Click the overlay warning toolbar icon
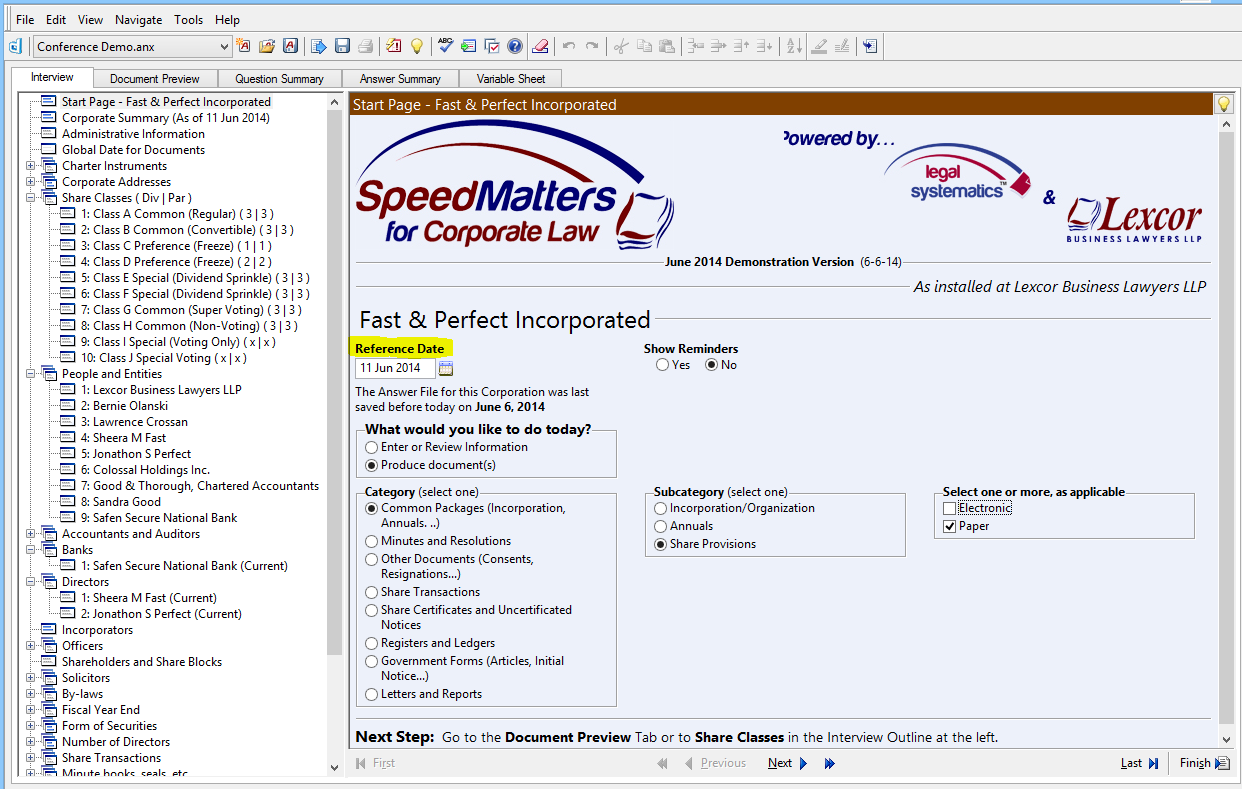Image resolution: width=1242 pixels, height=789 pixels. click(394, 46)
